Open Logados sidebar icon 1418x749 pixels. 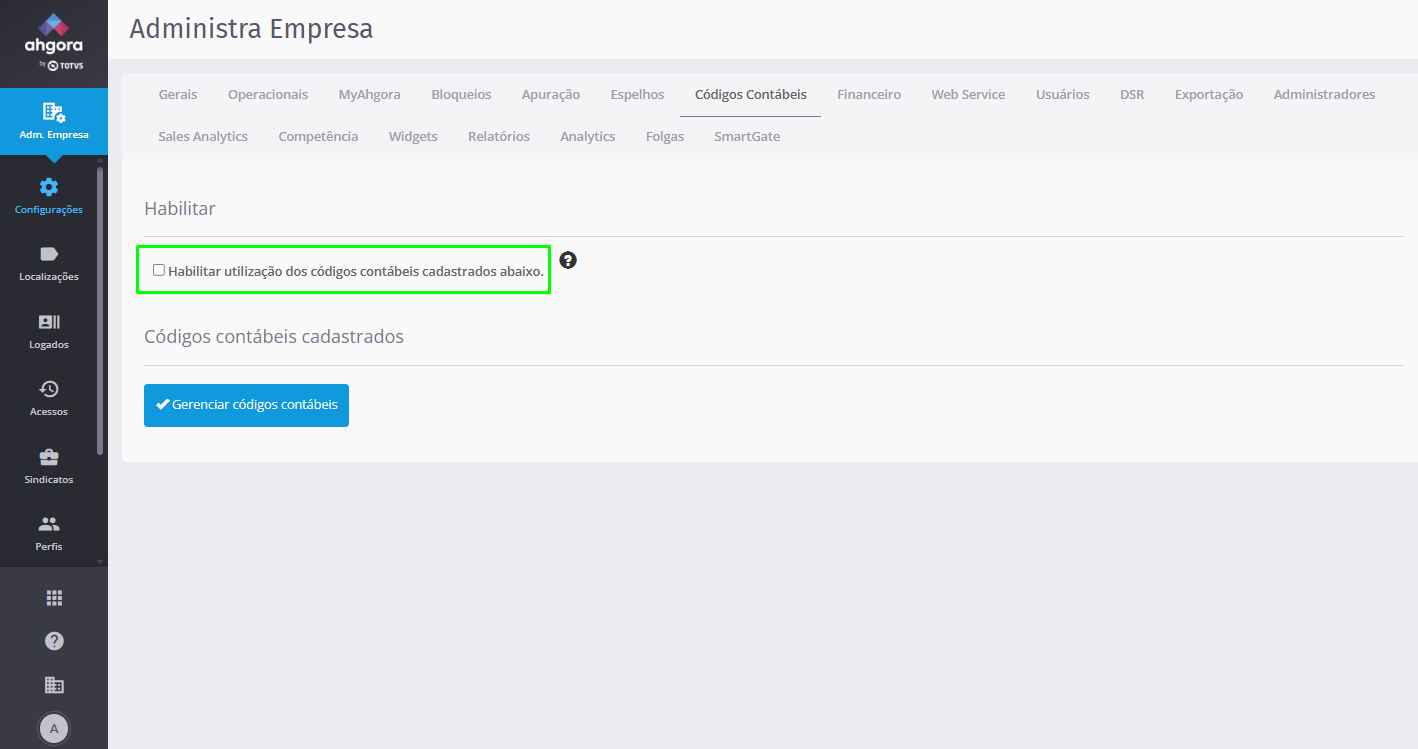tap(49, 322)
